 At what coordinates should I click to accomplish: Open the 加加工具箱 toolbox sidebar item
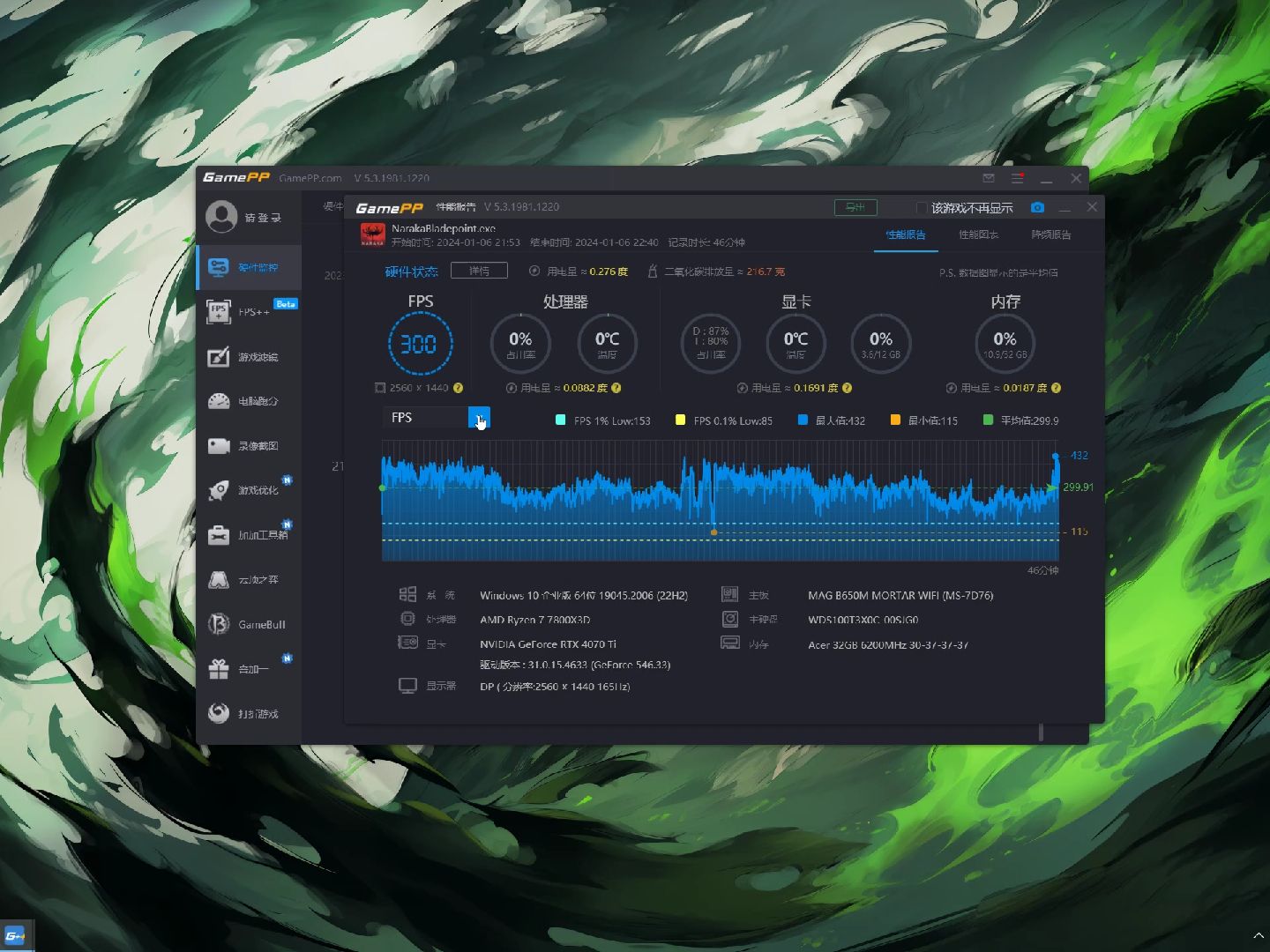(249, 535)
